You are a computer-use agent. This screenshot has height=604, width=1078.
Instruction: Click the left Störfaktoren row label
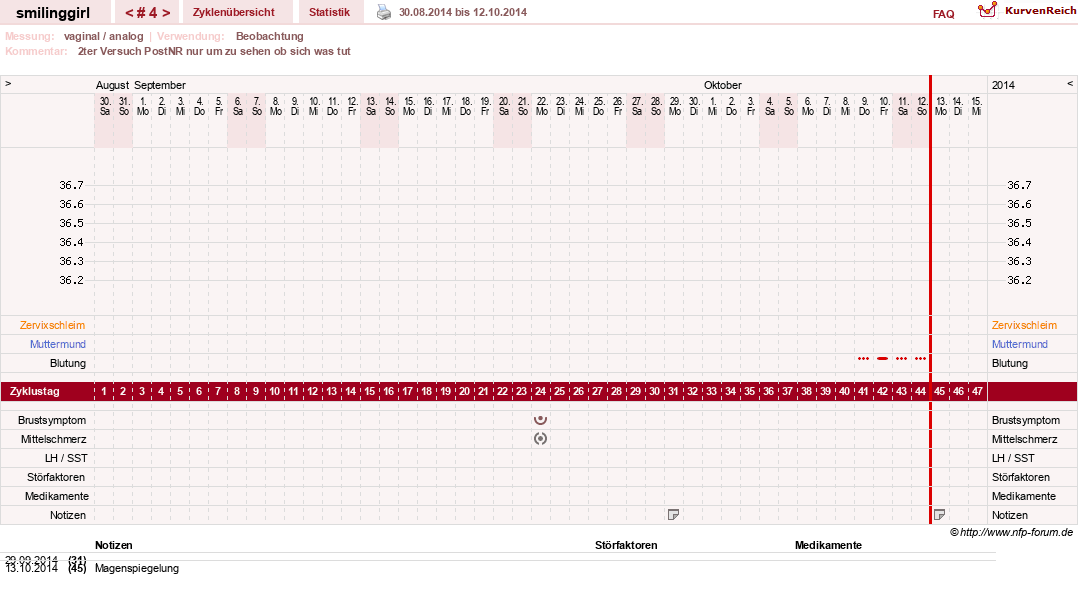56,477
